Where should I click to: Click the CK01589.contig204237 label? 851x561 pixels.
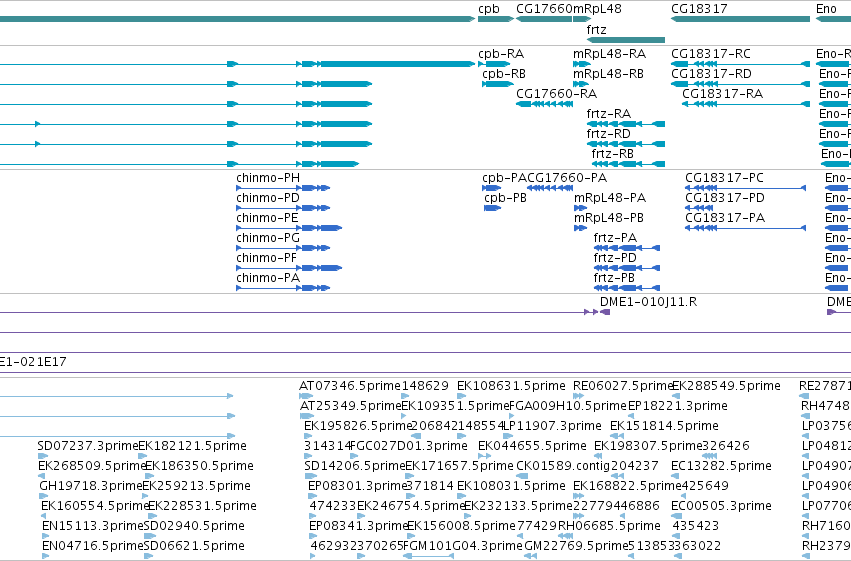point(587,466)
